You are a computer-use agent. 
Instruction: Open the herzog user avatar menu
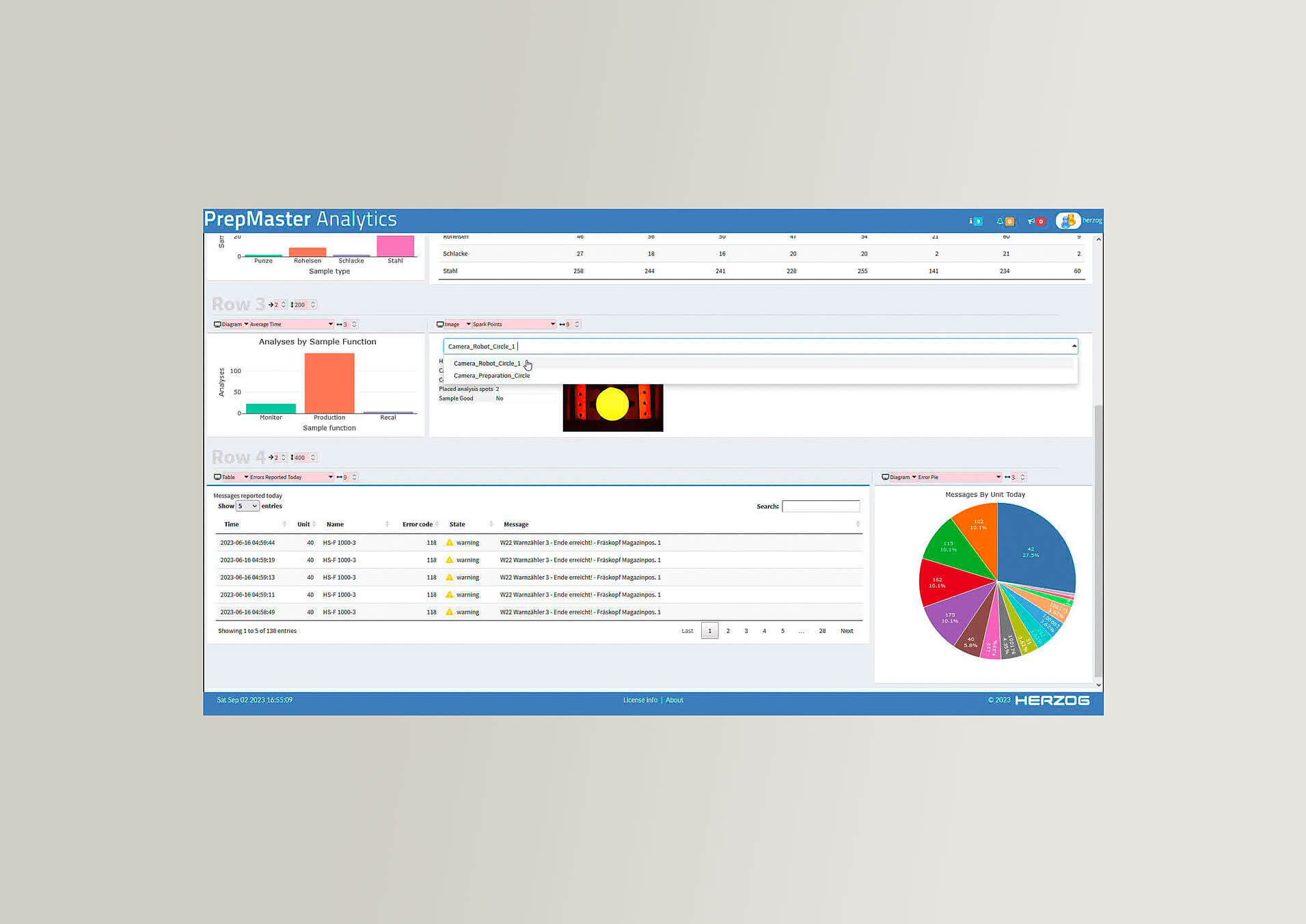tap(1067, 221)
